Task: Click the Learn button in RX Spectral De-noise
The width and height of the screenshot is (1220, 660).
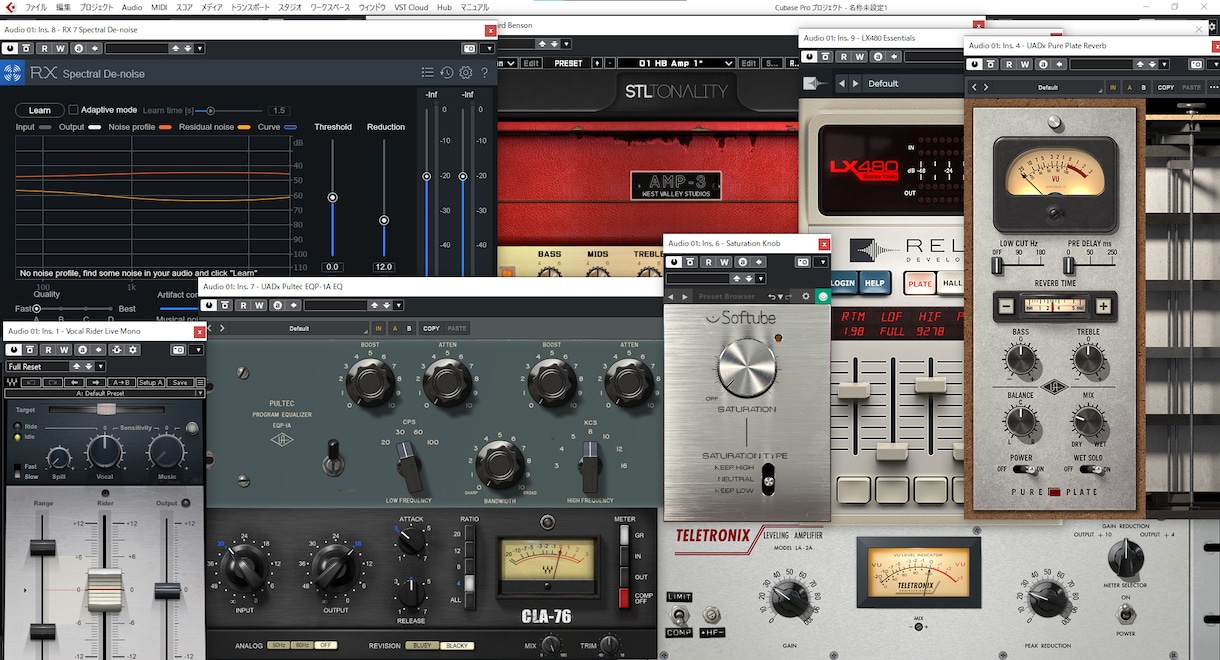Action: [x=40, y=110]
